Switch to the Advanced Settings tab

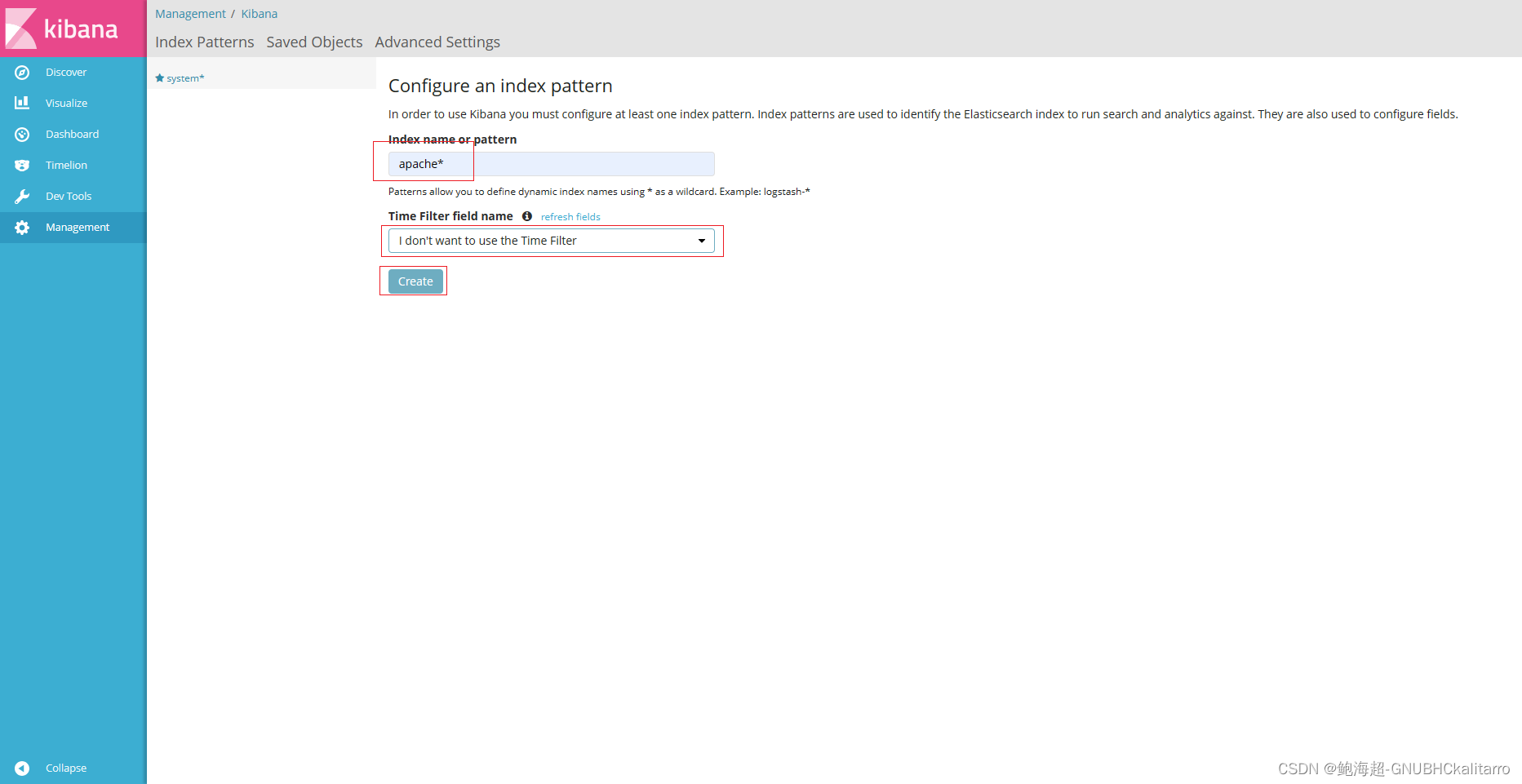(437, 42)
